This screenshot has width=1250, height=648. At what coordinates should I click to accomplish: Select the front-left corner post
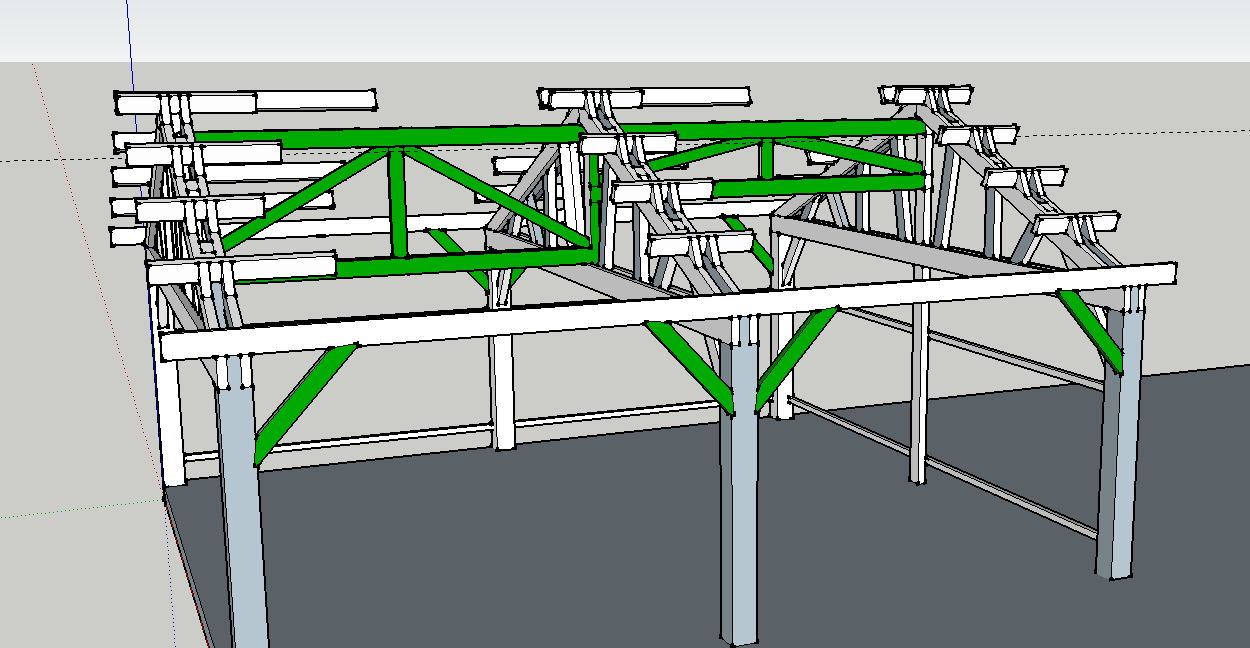(x=241, y=520)
